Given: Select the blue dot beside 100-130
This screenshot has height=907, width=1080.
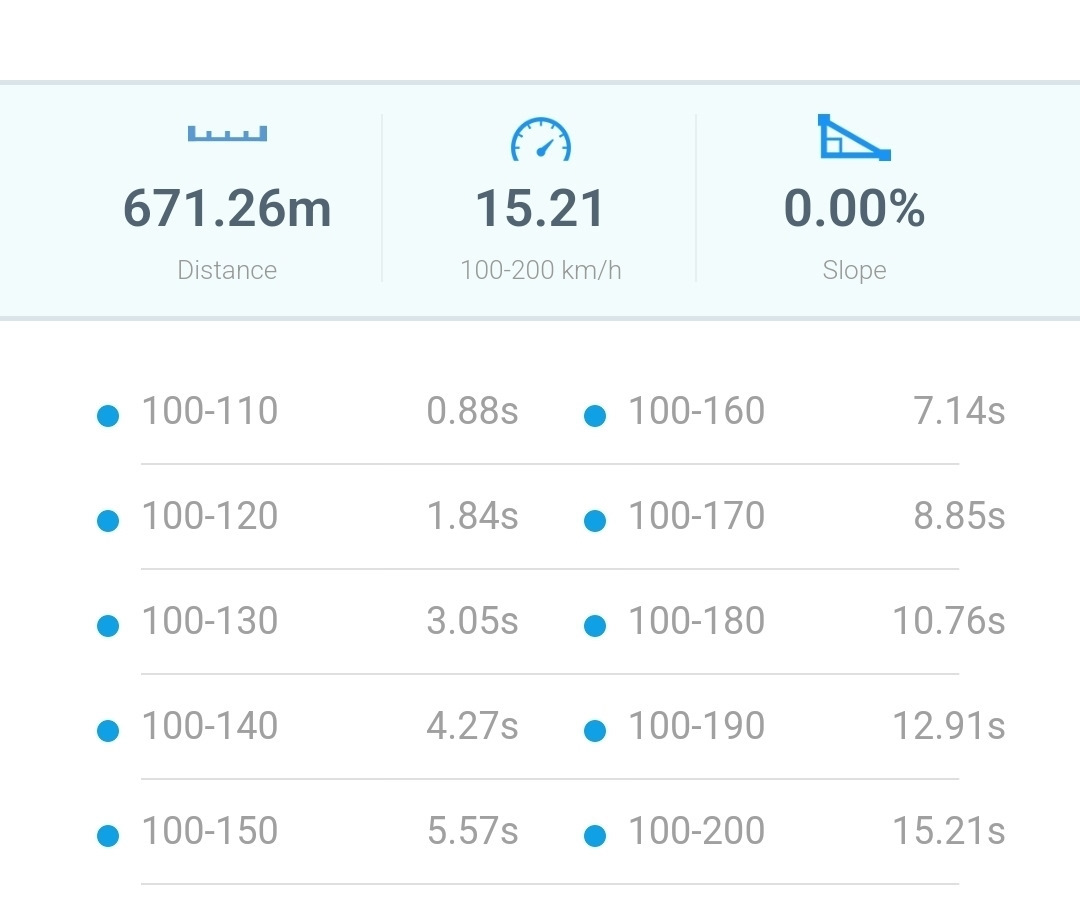Looking at the screenshot, I should (x=108, y=626).
